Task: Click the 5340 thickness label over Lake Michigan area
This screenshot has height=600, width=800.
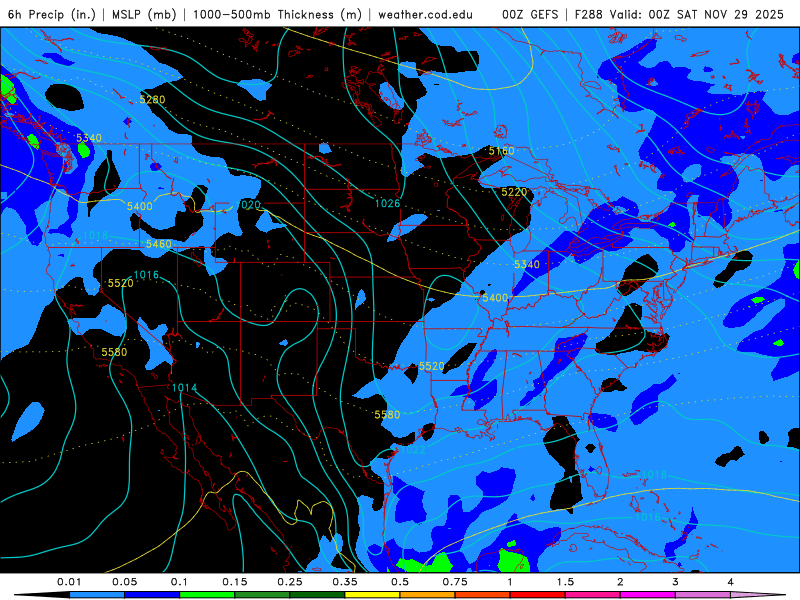Action: pyautogui.click(x=527, y=264)
